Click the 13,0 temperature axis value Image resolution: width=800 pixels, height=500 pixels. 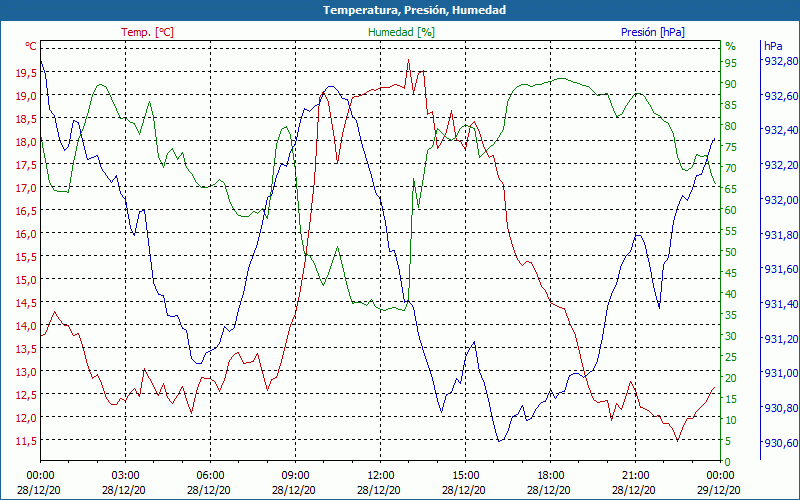point(26,372)
